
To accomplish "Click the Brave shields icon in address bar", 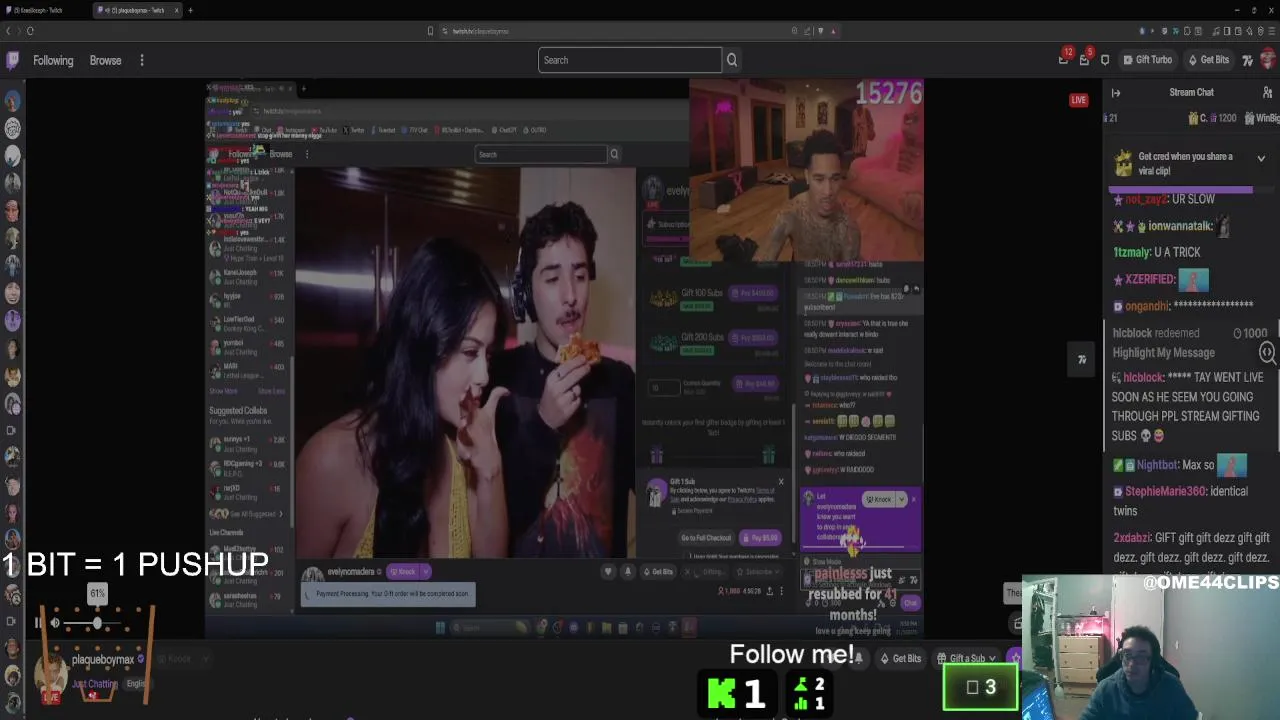I will click(x=820, y=31).
